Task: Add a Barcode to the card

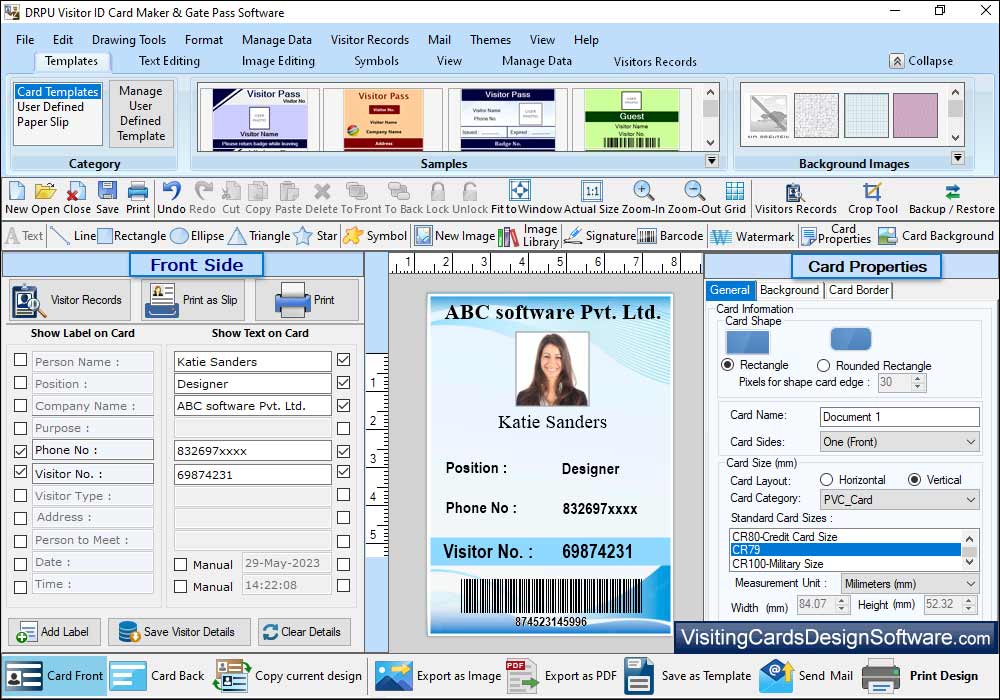Action: click(670, 236)
